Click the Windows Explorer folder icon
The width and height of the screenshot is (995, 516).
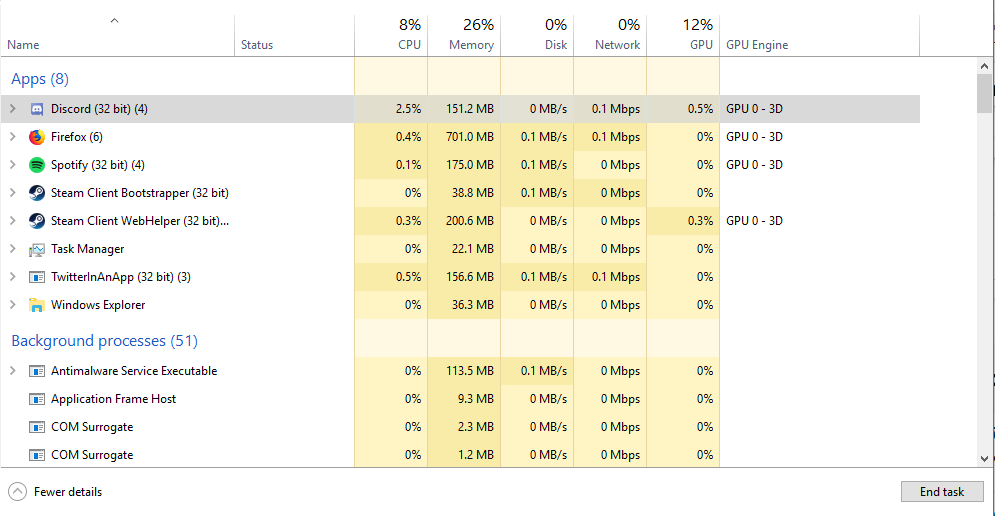(37, 305)
